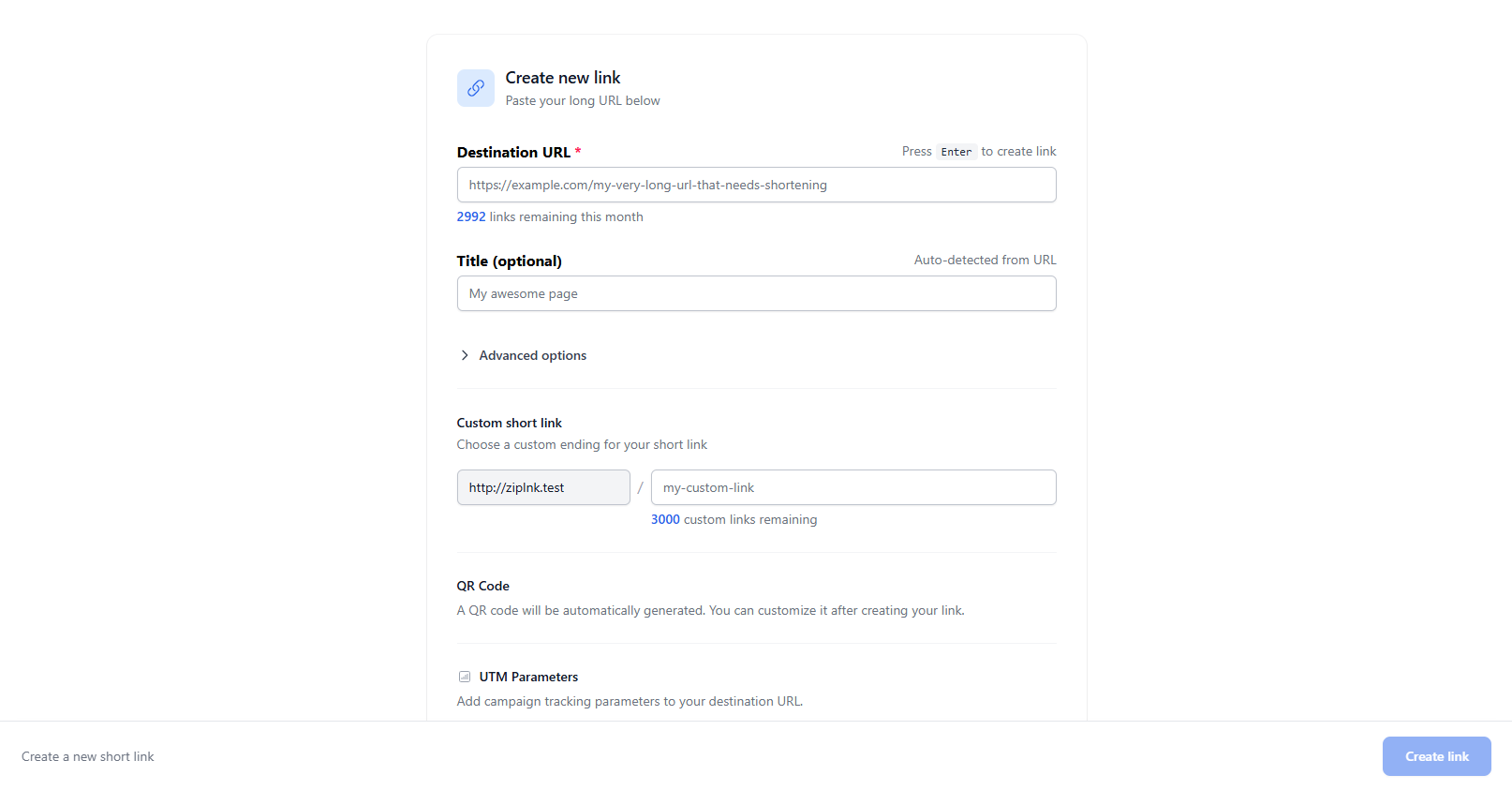This screenshot has height=790, width=1512.
Task: Open the 2992 links remaining counter
Action: click(471, 216)
